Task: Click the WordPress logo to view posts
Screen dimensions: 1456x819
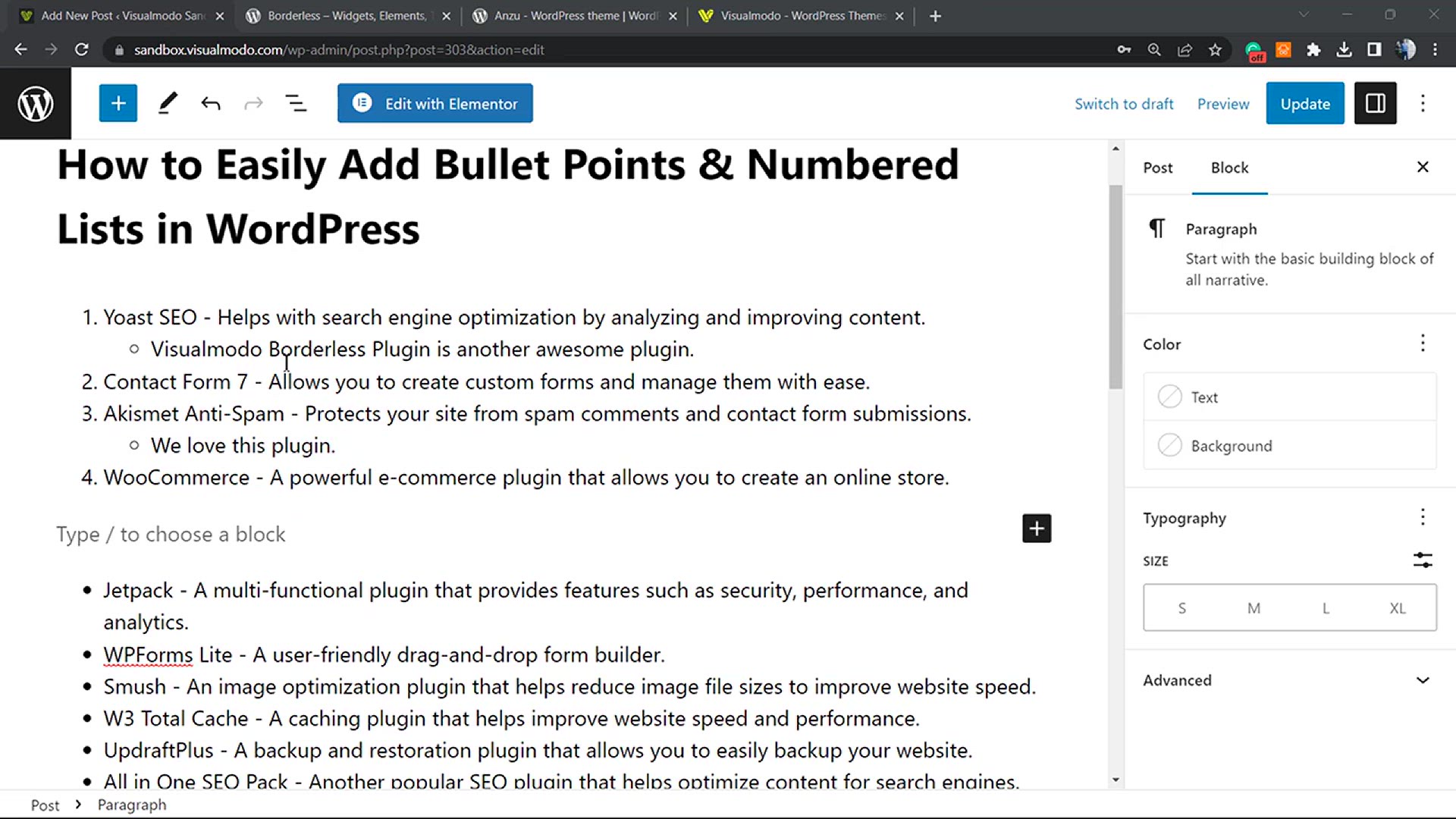Action: tap(36, 103)
